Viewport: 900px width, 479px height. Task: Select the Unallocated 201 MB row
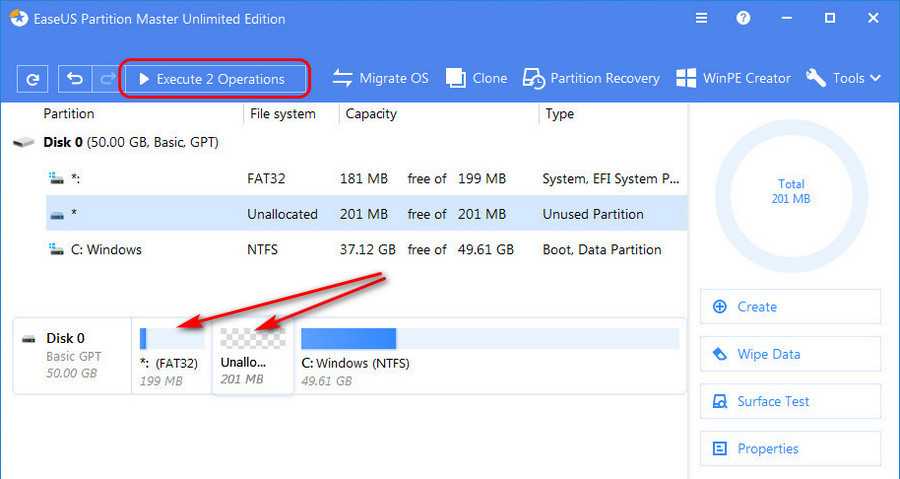point(366,213)
